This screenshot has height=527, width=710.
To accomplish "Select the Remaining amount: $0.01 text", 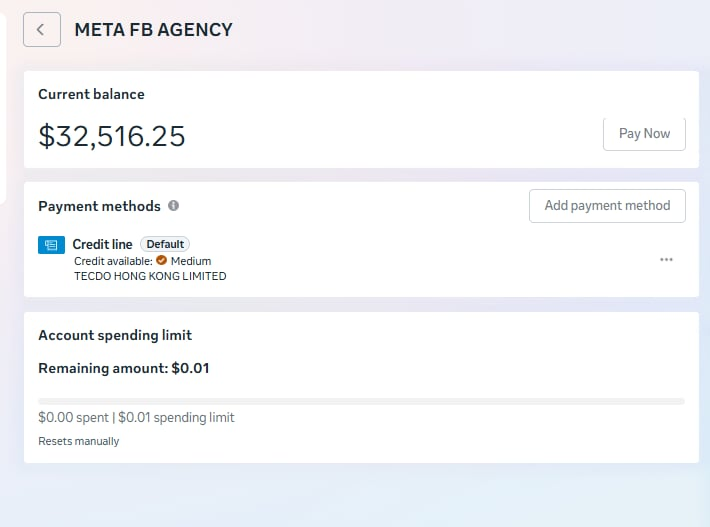I will (x=124, y=368).
